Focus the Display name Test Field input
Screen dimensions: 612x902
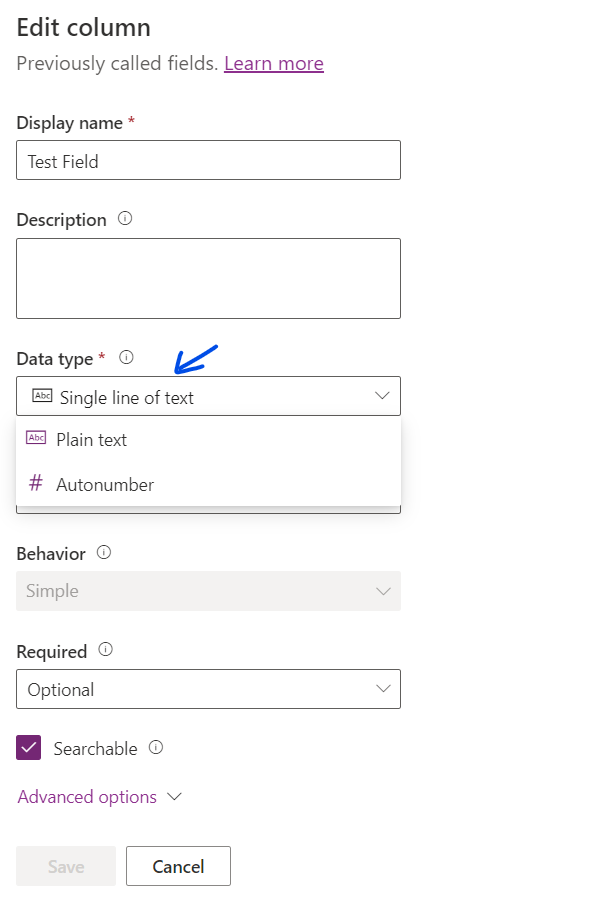pos(208,160)
